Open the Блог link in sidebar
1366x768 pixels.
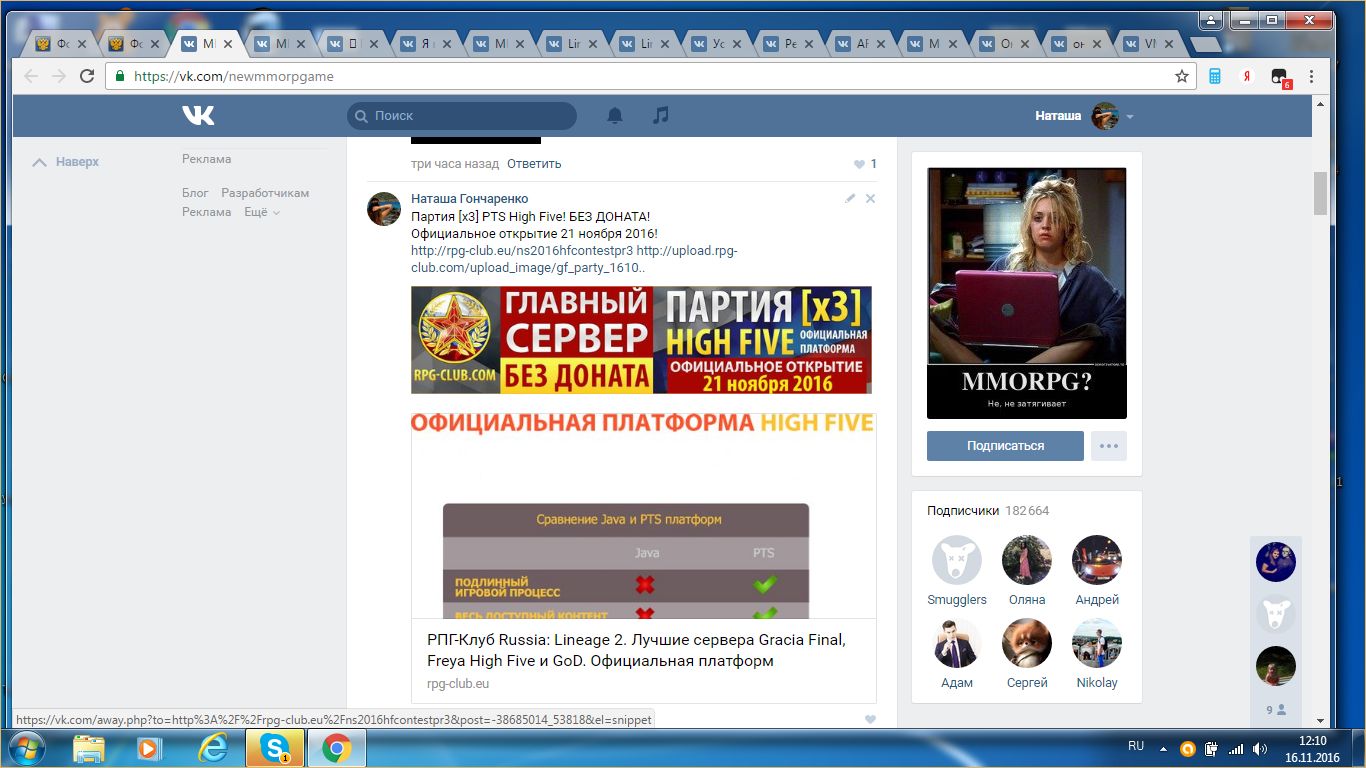(195, 193)
